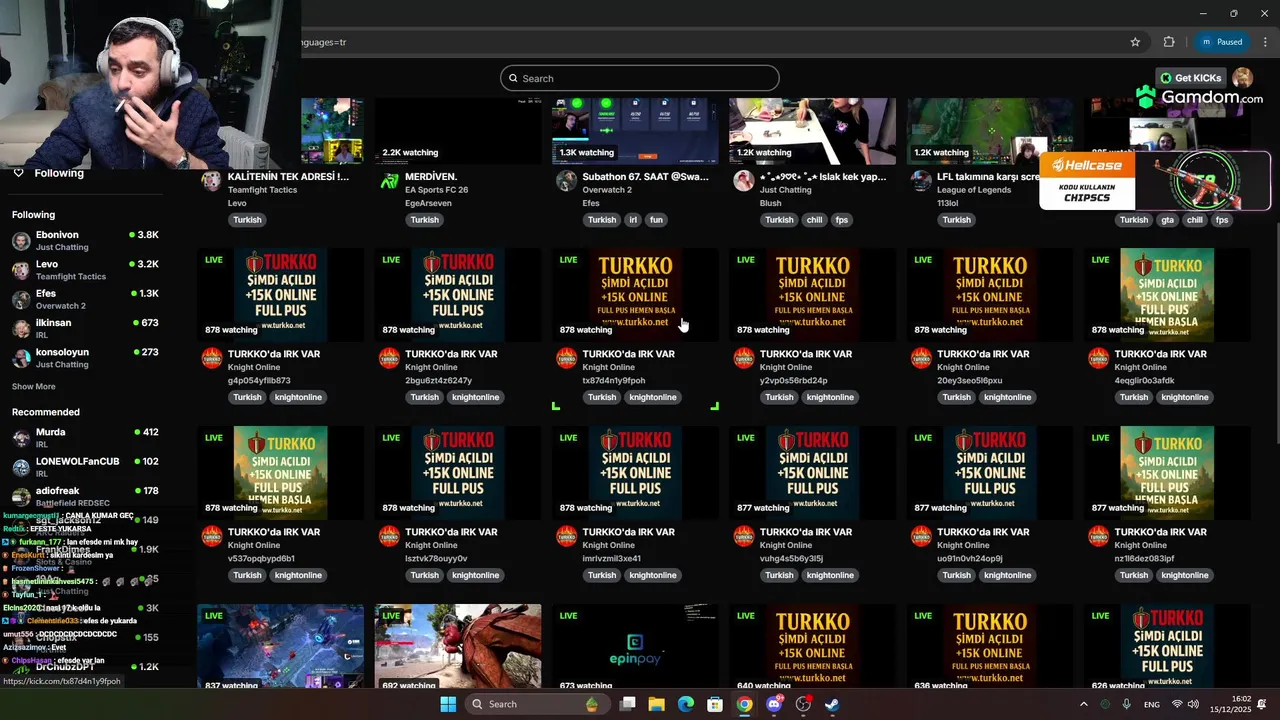Image resolution: width=1280 pixels, height=720 pixels.
Task: Open Ebonivon channel in Following list
Action: [85, 240]
